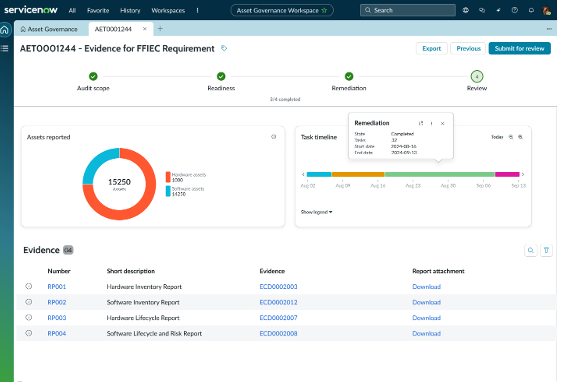Open the Workspaces menu

(x=168, y=10)
